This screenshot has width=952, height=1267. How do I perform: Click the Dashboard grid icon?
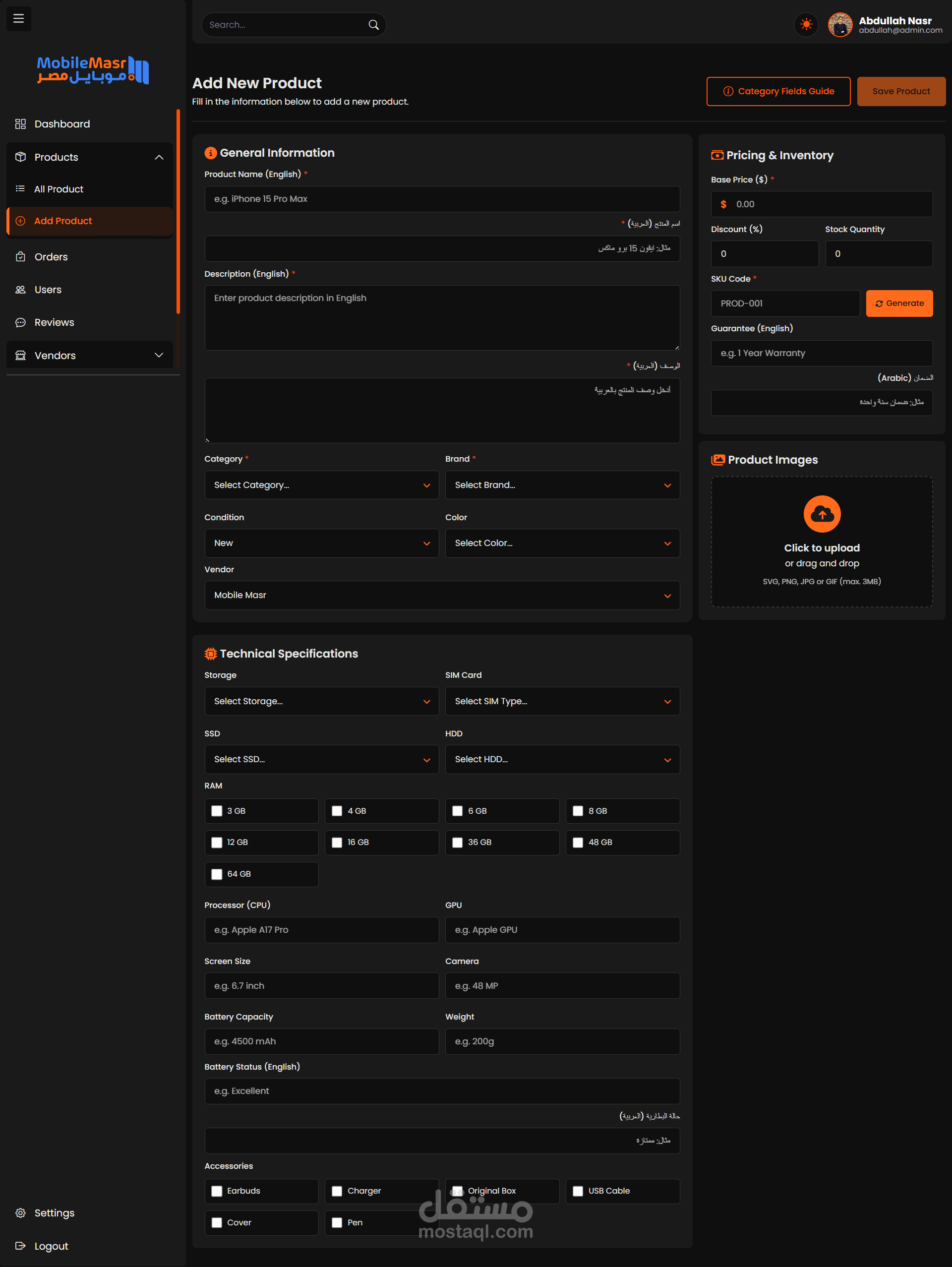pyautogui.click(x=21, y=123)
